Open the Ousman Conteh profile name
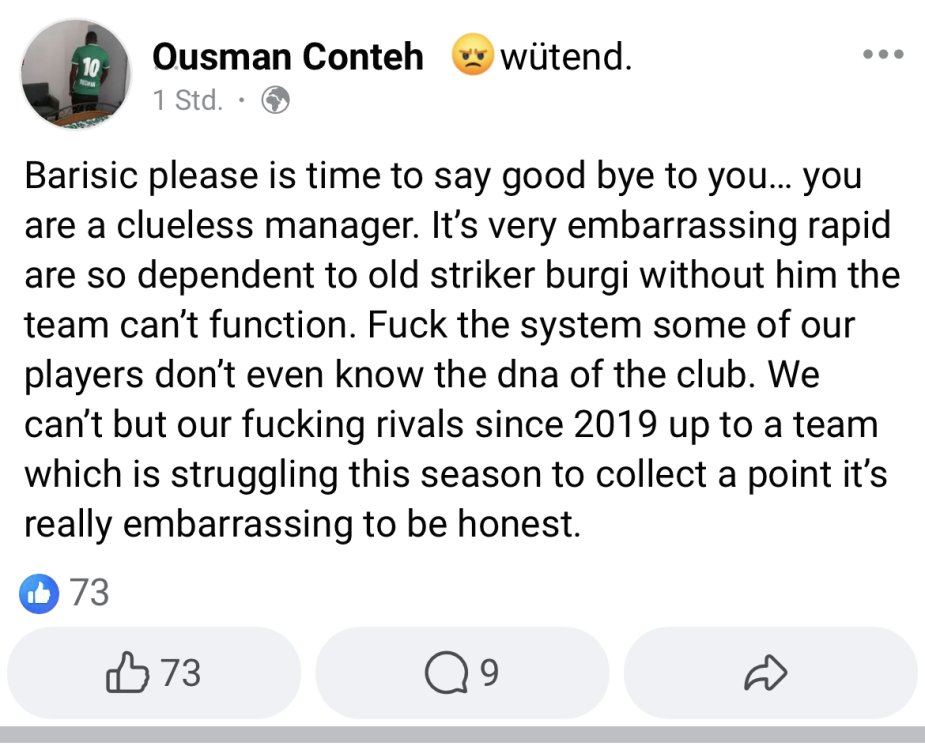Viewport: 925px width, 750px height. point(287,59)
